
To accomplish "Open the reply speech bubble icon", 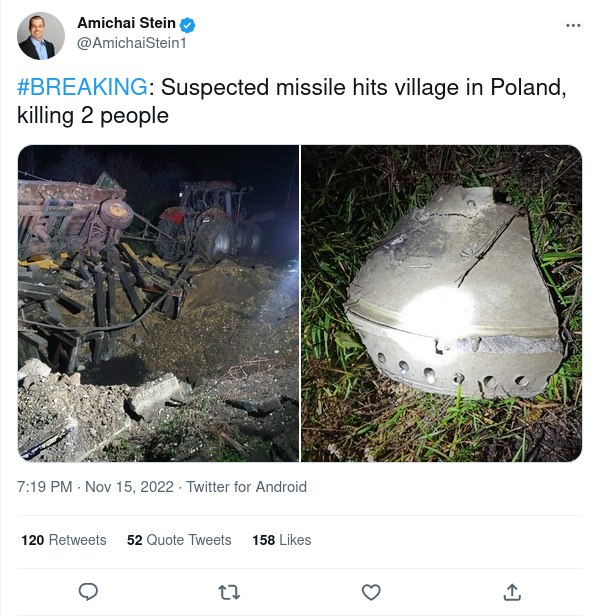I will click(x=88, y=592).
